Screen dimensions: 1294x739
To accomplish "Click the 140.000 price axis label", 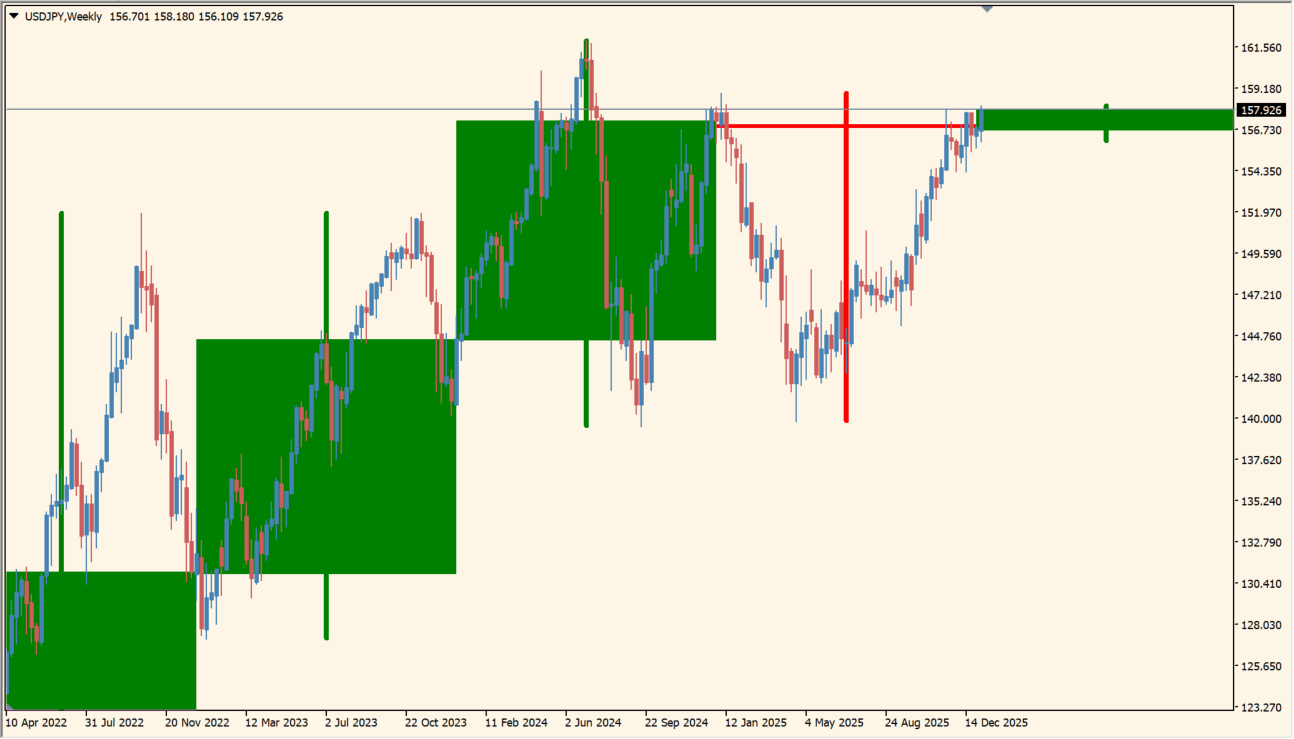I will [1260, 419].
